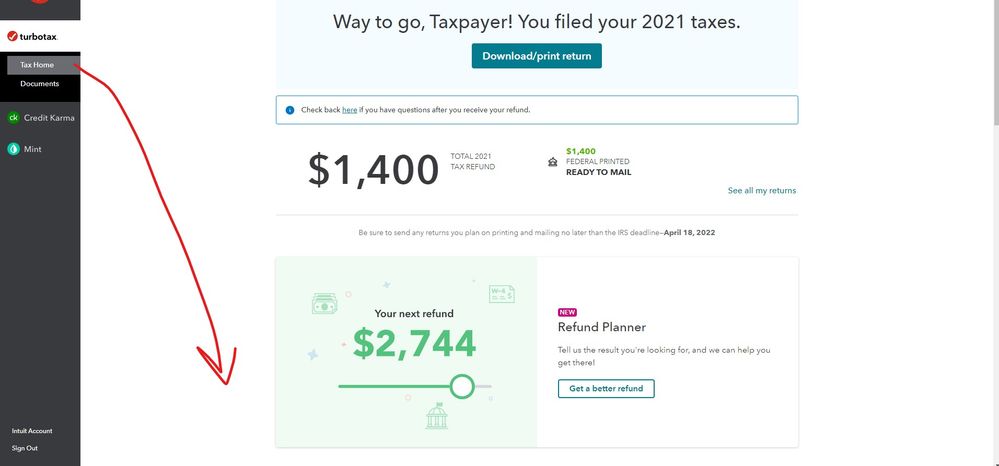The width and height of the screenshot is (999, 466).
Task: Click the TurboTax checkmark logo icon
Action: pyautogui.click(x=12, y=36)
